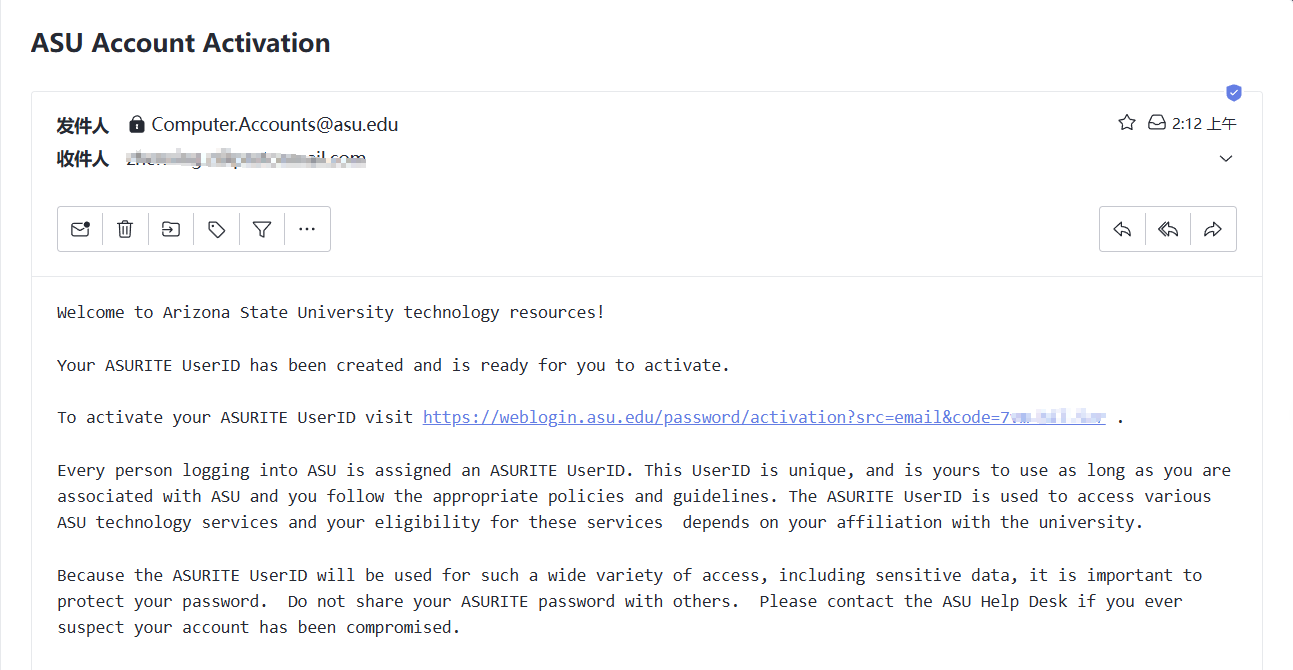Screen dimensions: 1293x670
Task: Click the sender Computer.Accounts@asu.edu address
Action: (275, 125)
